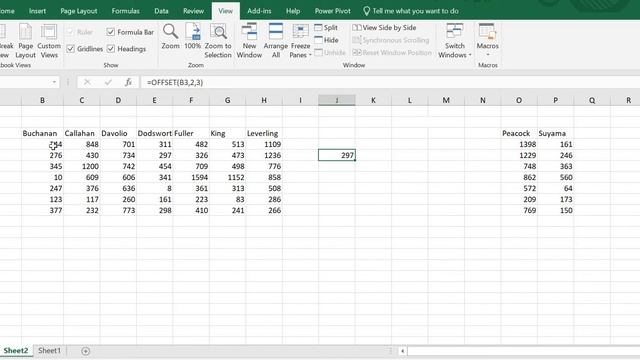Viewport: 640px width, 360px height.
Task: Open the Page Layout view icon
Action: [x=25, y=41]
